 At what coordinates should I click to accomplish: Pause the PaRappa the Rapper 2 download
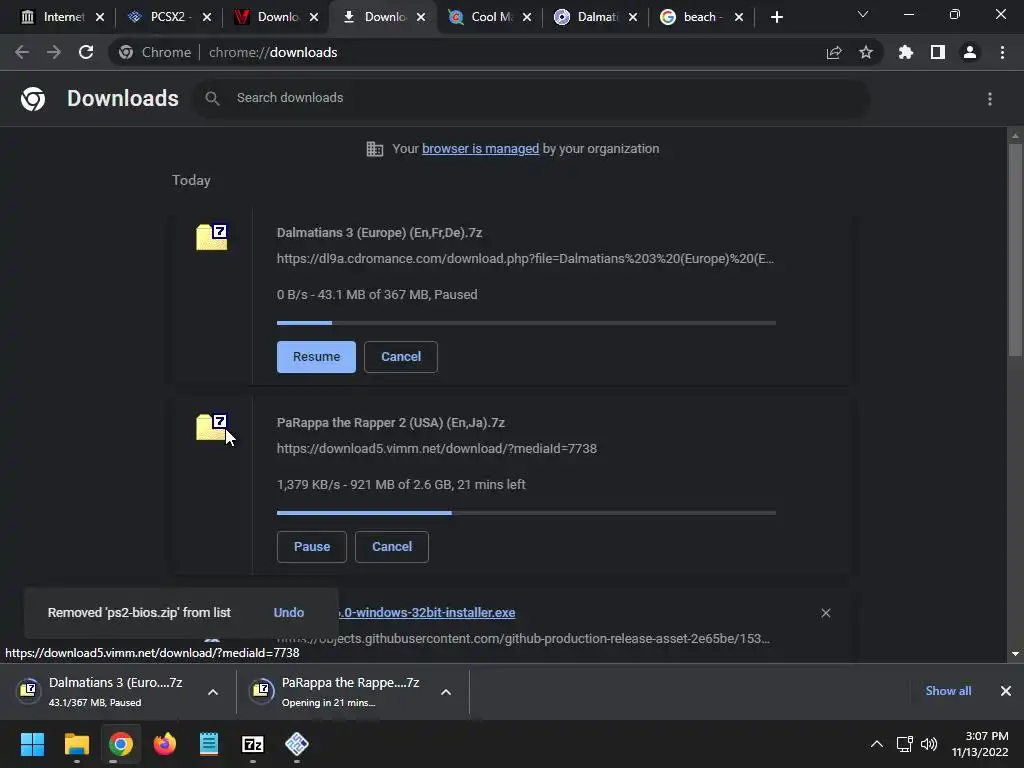click(x=312, y=547)
